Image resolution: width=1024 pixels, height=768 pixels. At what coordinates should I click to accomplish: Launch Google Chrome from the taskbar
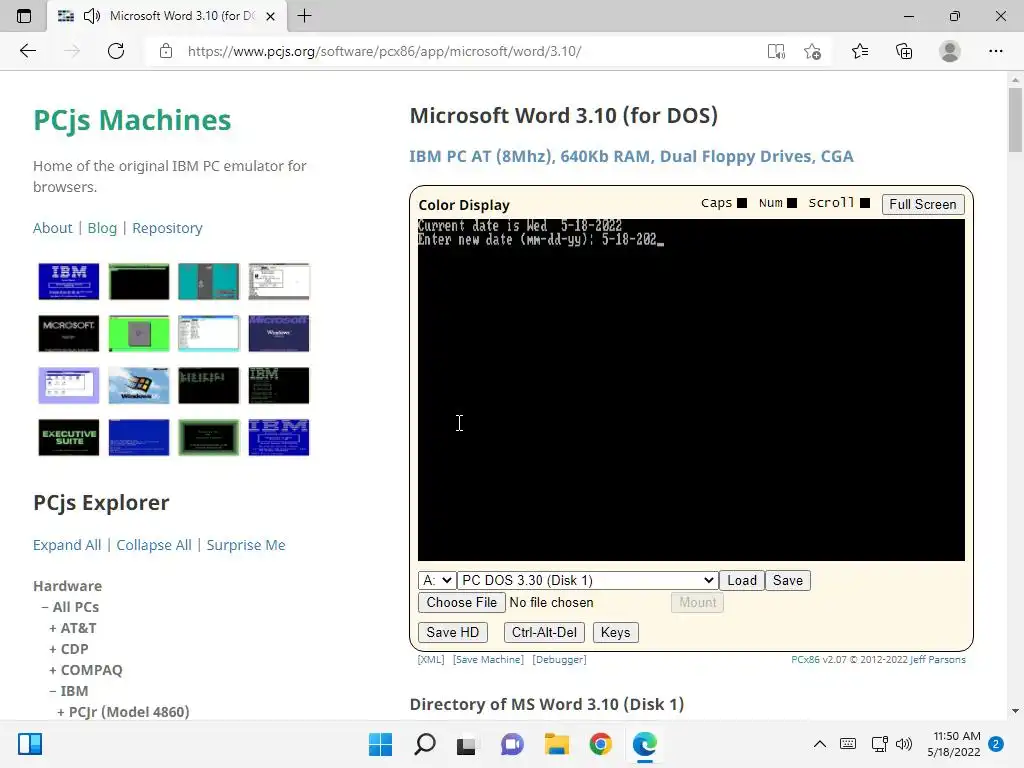point(600,744)
